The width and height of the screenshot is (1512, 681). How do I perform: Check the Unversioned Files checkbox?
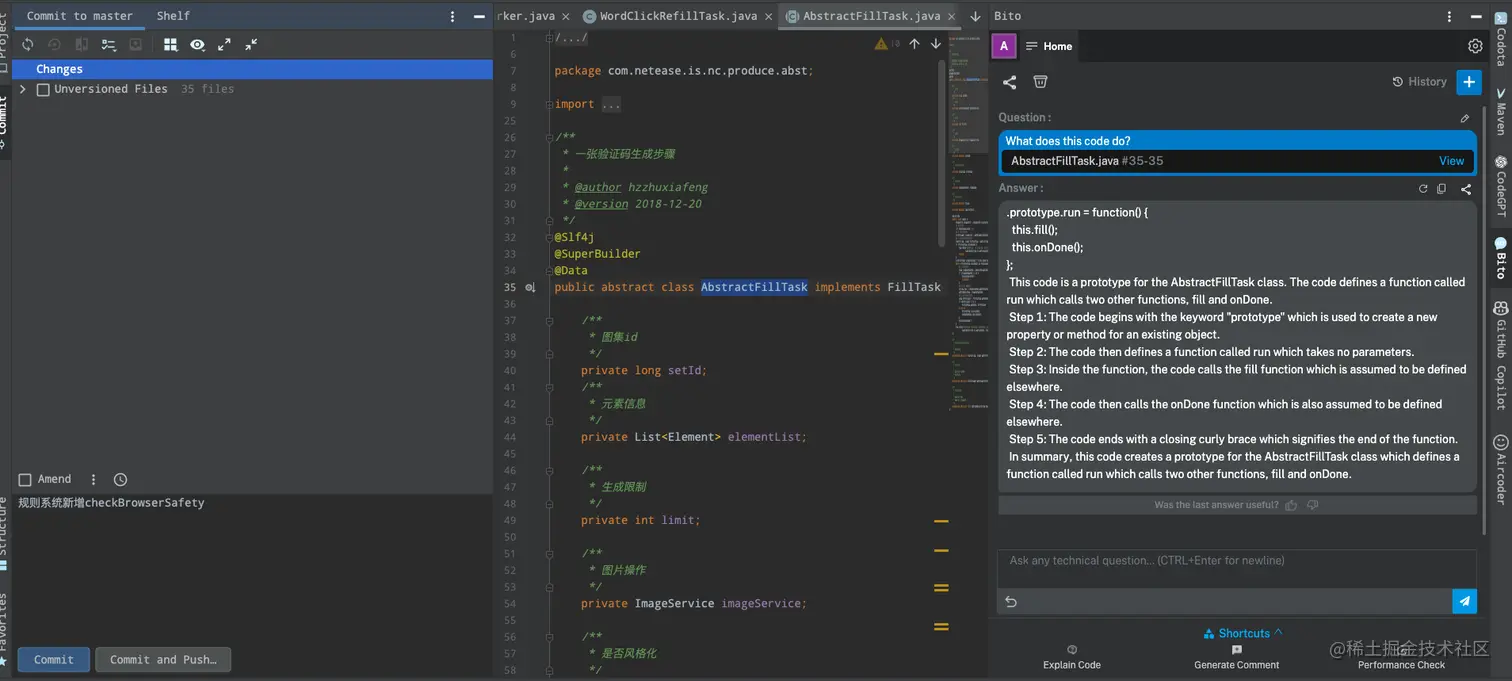(x=43, y=89)
